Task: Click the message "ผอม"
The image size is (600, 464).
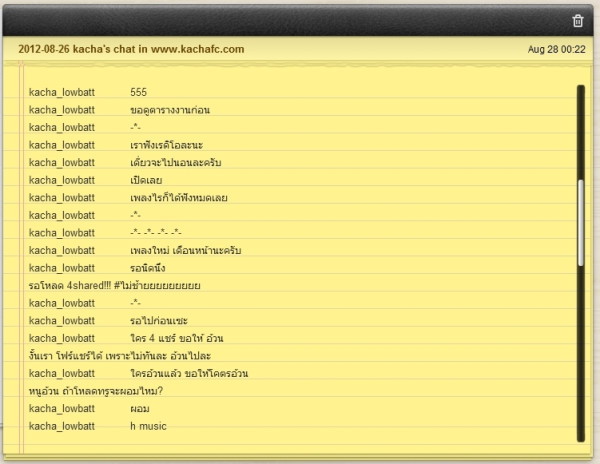Action: click(140, 409)
